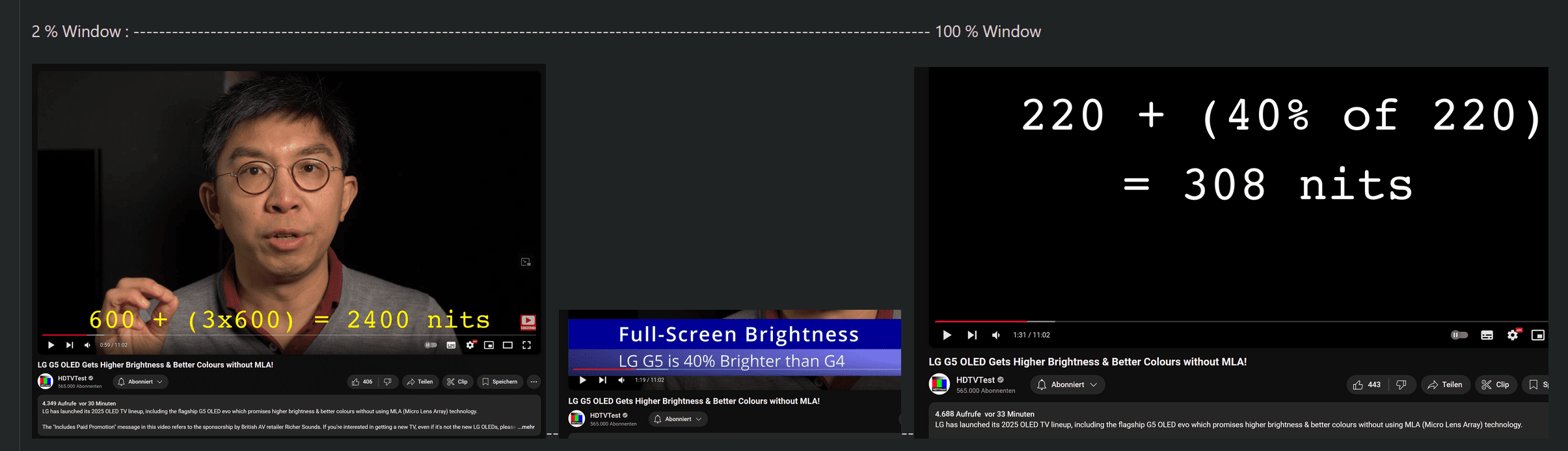Click HDTVTest channel name under 1:19 video
Screen dimensions: 1568x451
tap(605, 415)
